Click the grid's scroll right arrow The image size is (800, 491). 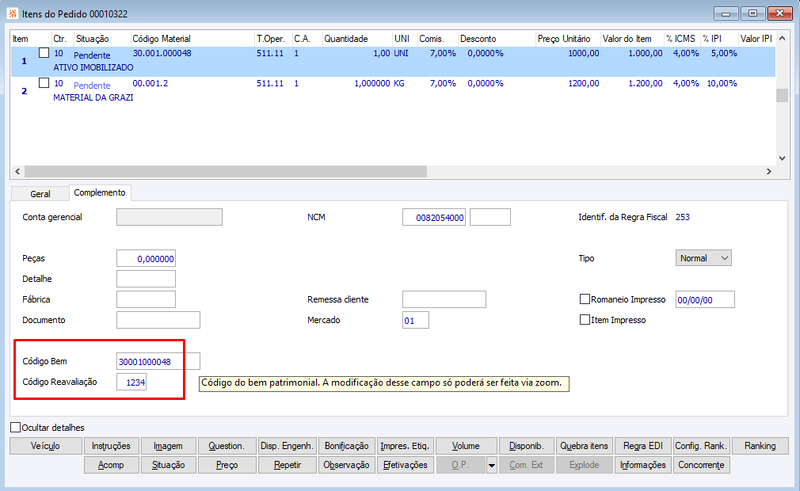(769, 171)
